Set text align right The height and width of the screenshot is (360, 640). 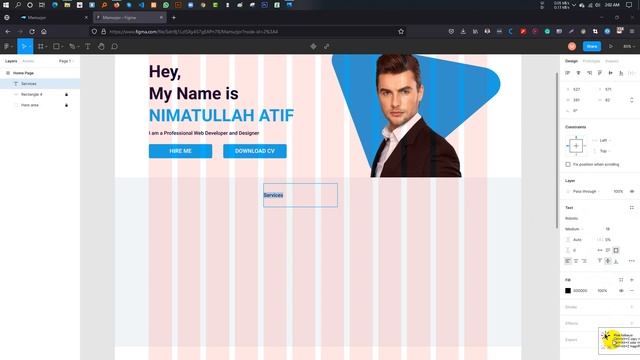(584, 261)
